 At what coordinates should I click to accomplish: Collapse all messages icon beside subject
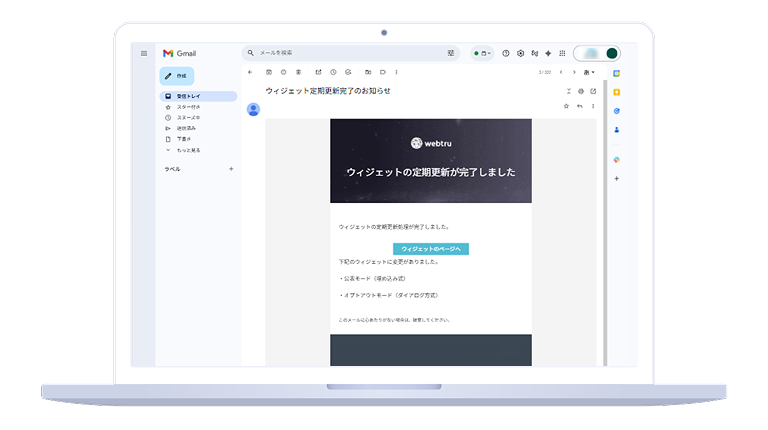point(569,91)
